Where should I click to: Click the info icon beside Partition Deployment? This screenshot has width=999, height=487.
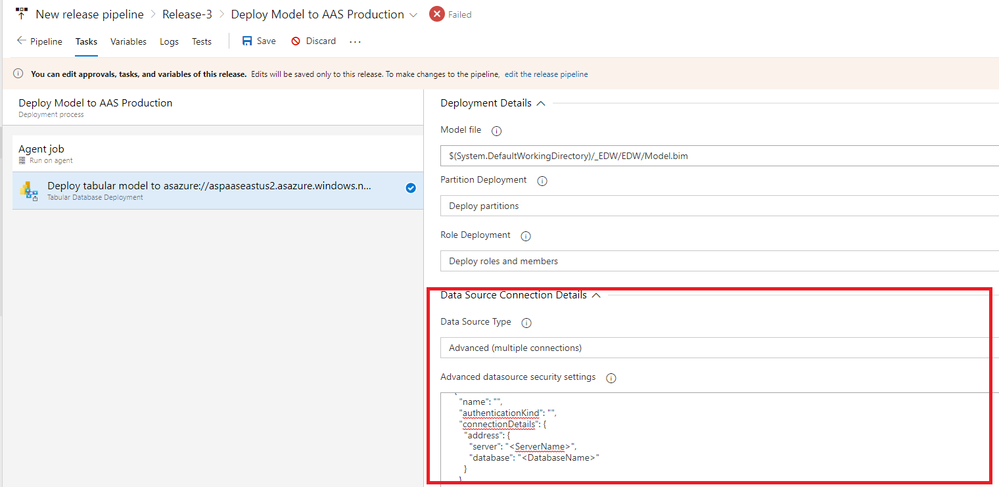click(542, 182)
